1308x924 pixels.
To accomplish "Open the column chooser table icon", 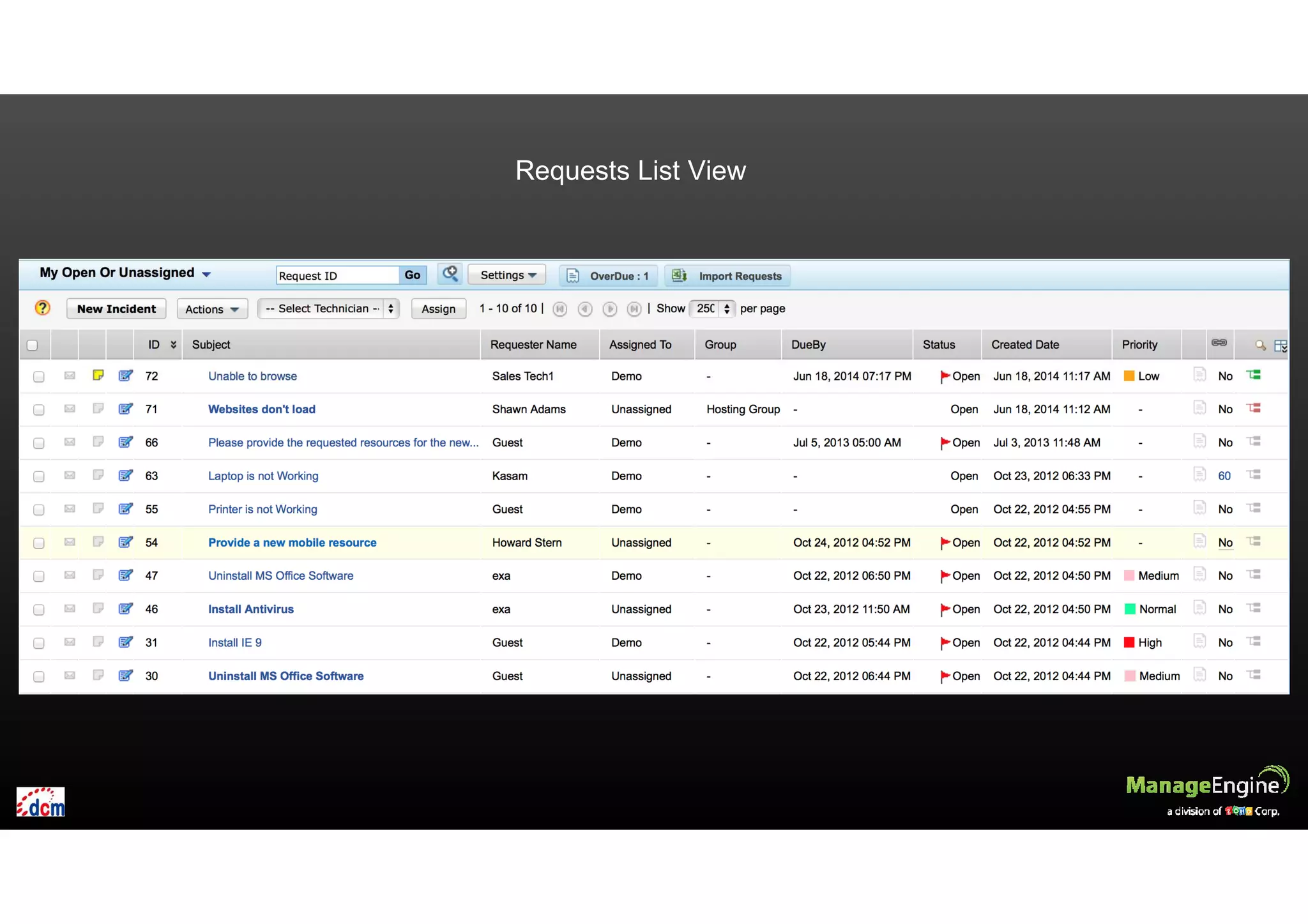I will pos(1281,345).
